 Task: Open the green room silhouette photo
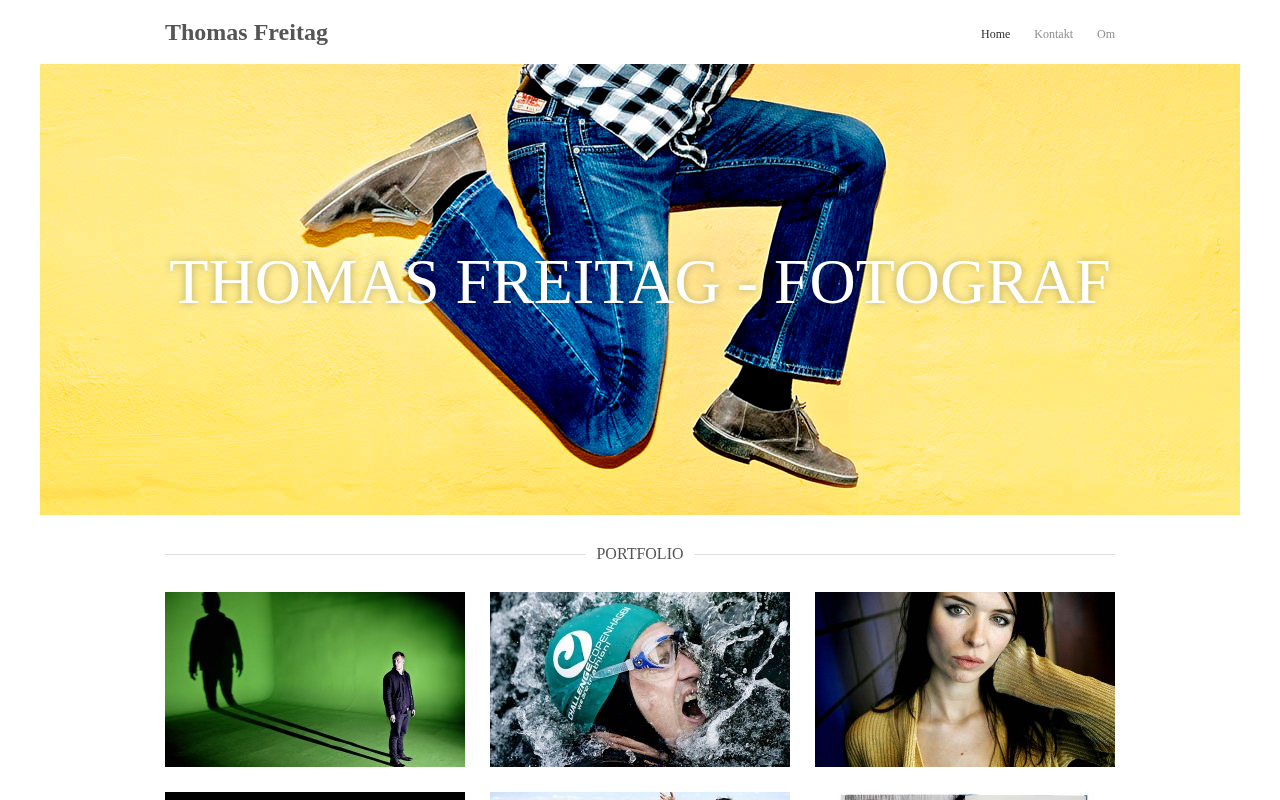[315, 679]
